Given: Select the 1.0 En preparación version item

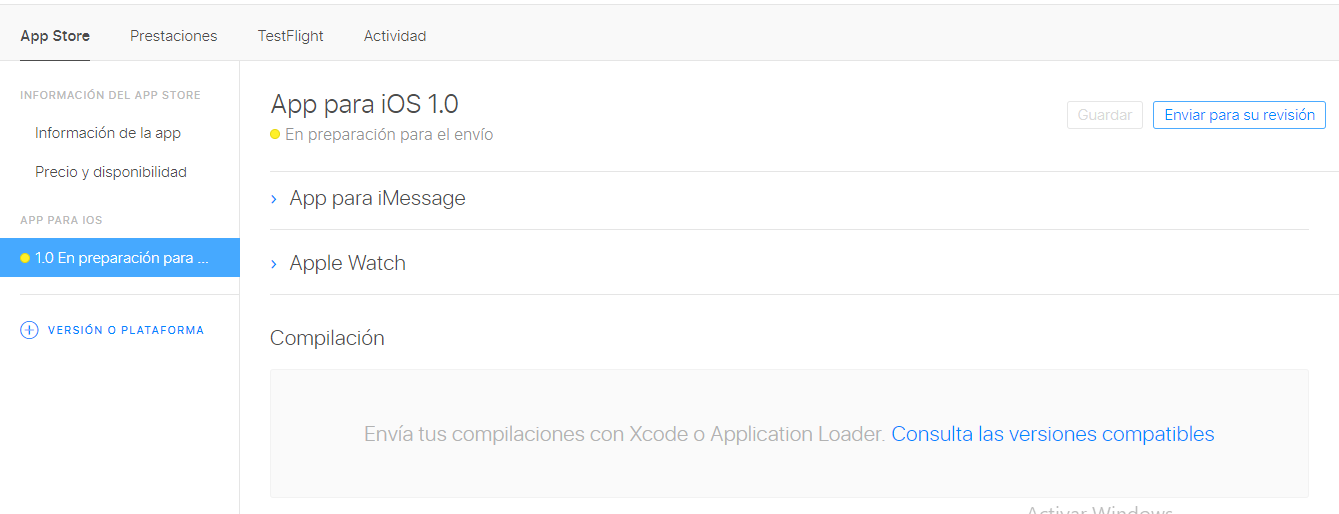Looking at the screenshot, I should coord(121,258).
